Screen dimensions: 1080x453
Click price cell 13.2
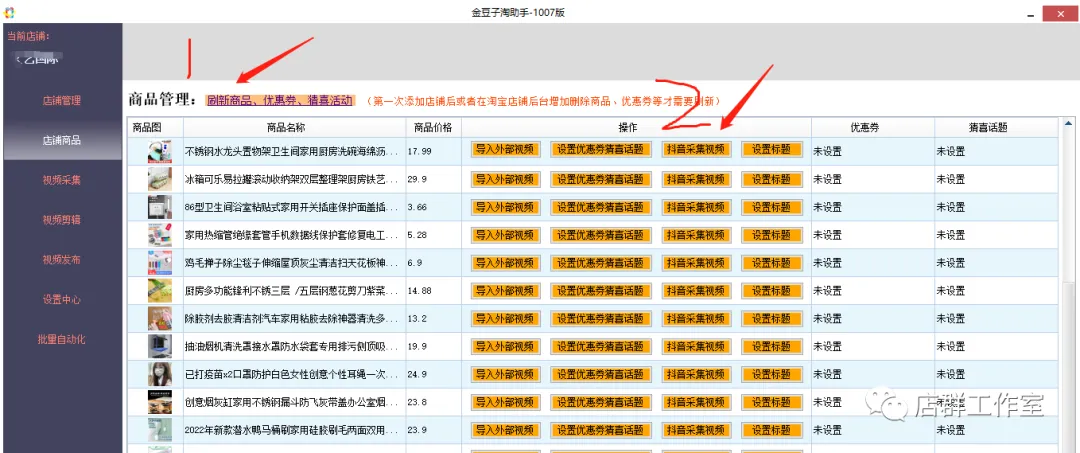tap(417, 319)
